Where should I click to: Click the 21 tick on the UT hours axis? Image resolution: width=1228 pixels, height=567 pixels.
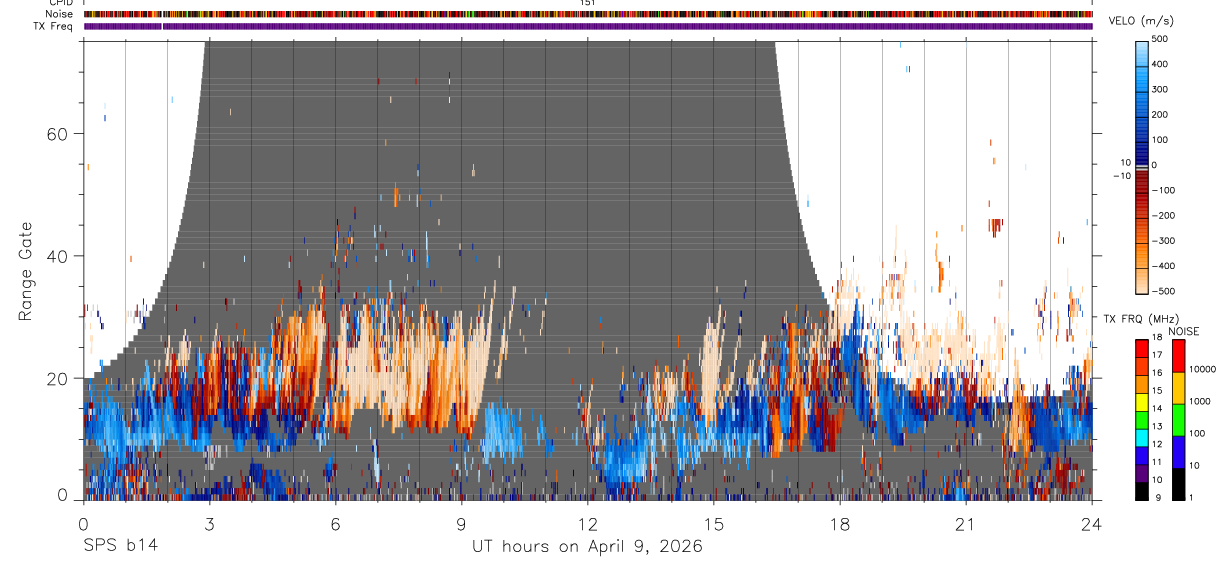[966, 523]
